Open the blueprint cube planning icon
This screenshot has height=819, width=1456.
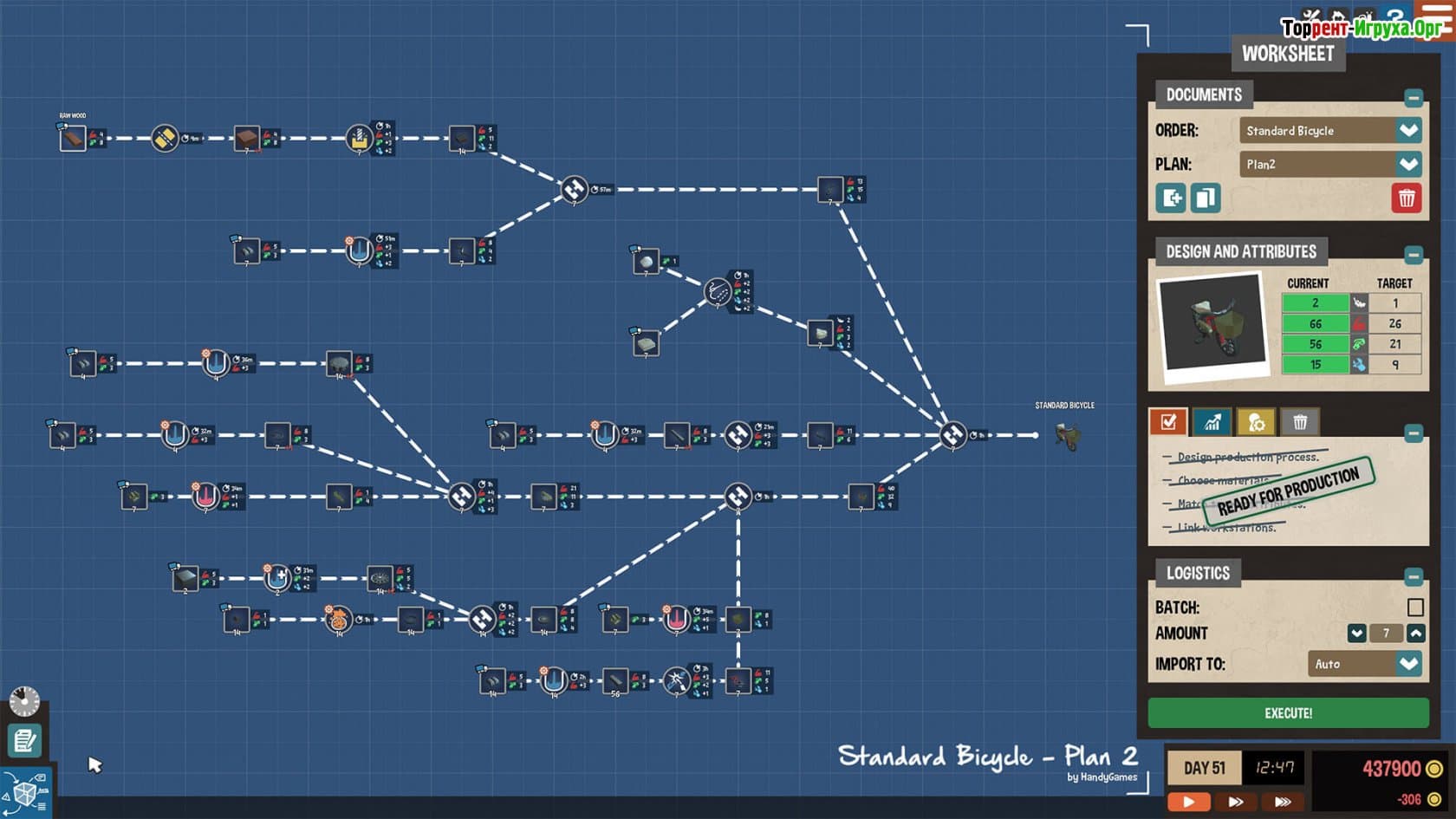pos(24,792)
